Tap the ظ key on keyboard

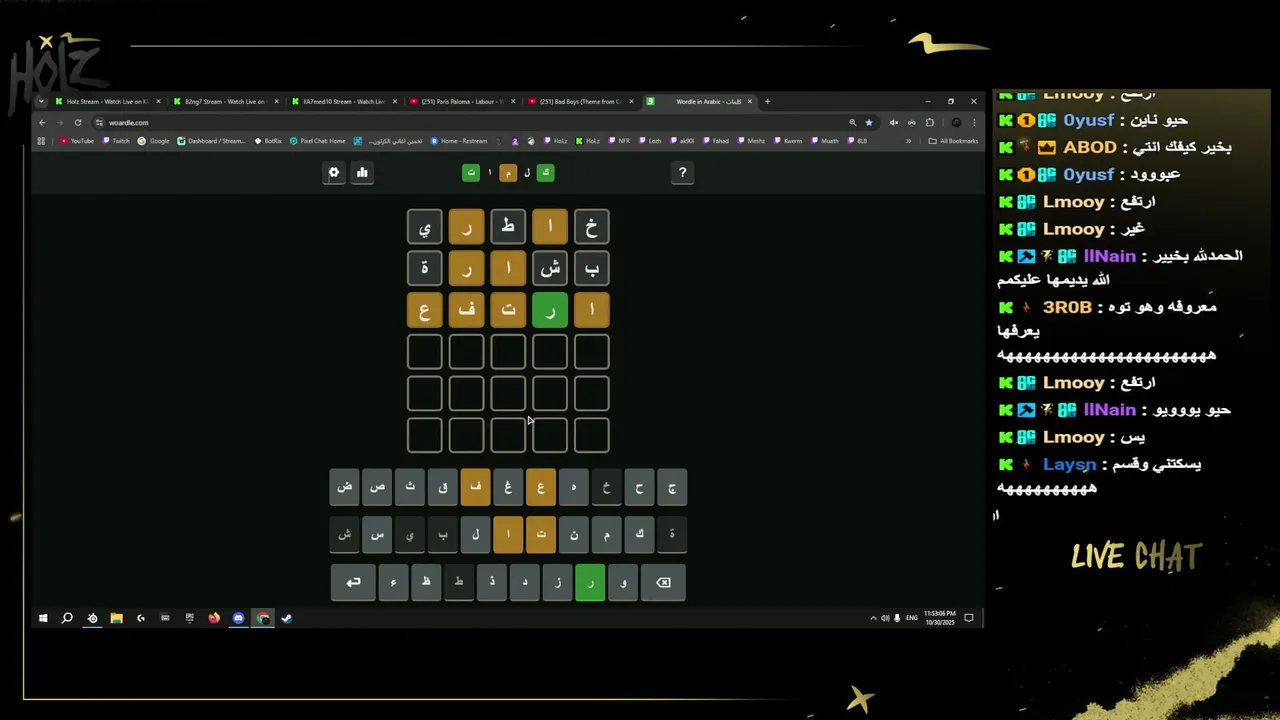pos(426,582)
